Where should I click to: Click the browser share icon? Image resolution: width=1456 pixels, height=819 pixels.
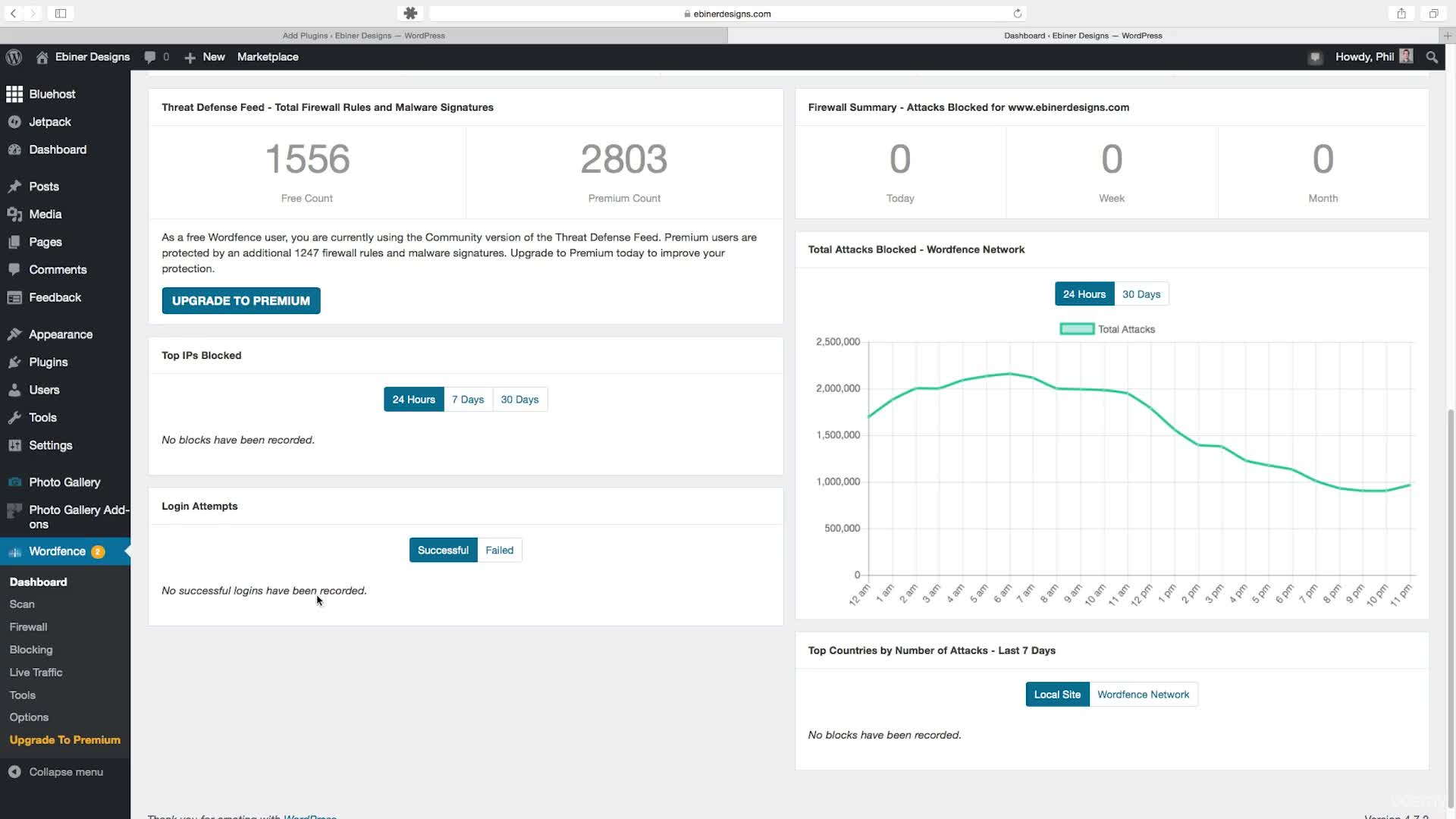tap(1401, 14)
